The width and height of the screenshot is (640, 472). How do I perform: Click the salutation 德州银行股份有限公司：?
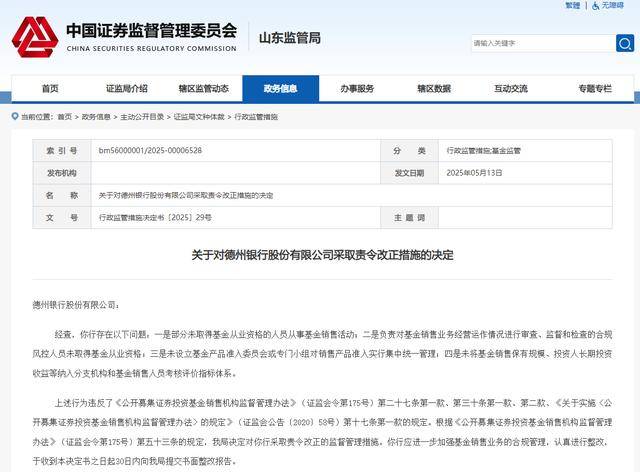tap(76, 305)
